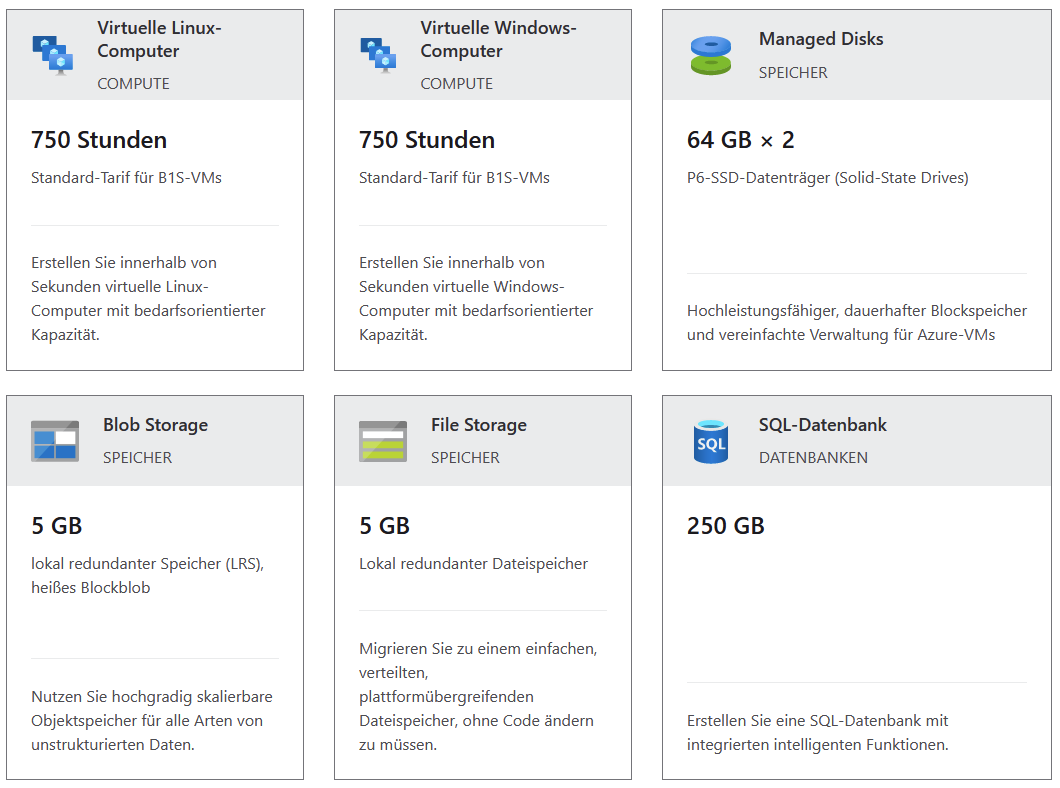Click the File Storage icon
1060x788 pixels.
coord(383,440)
